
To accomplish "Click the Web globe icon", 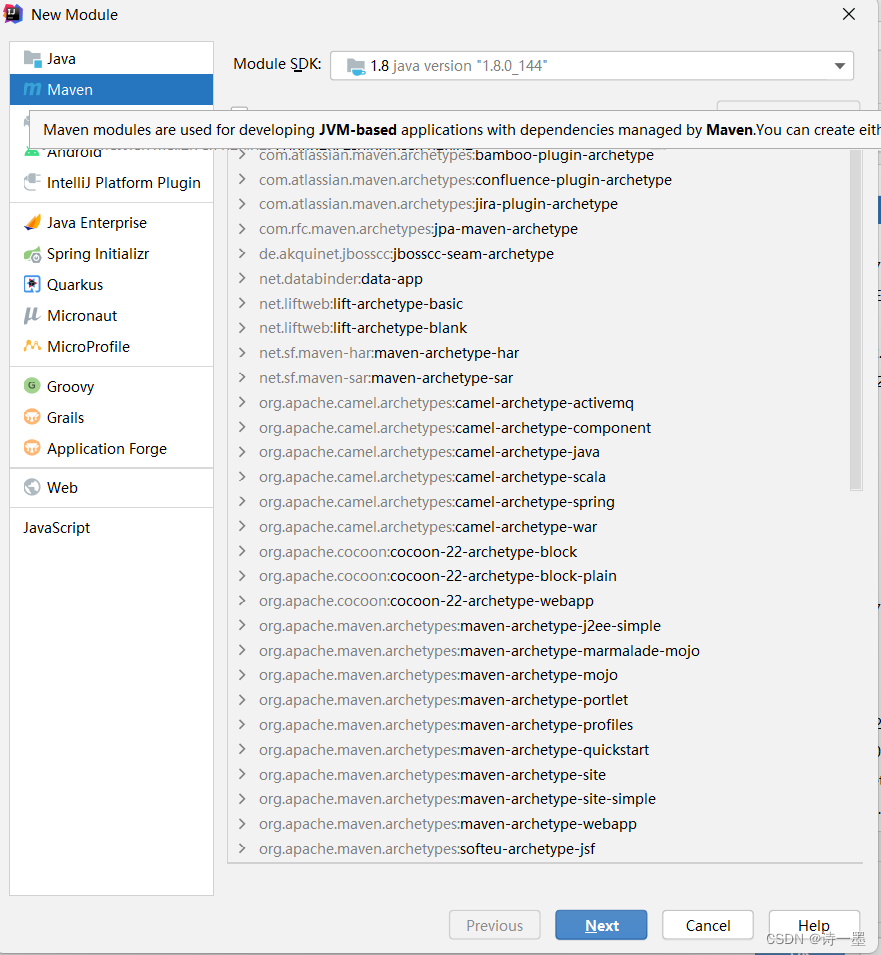I will 32,487.
